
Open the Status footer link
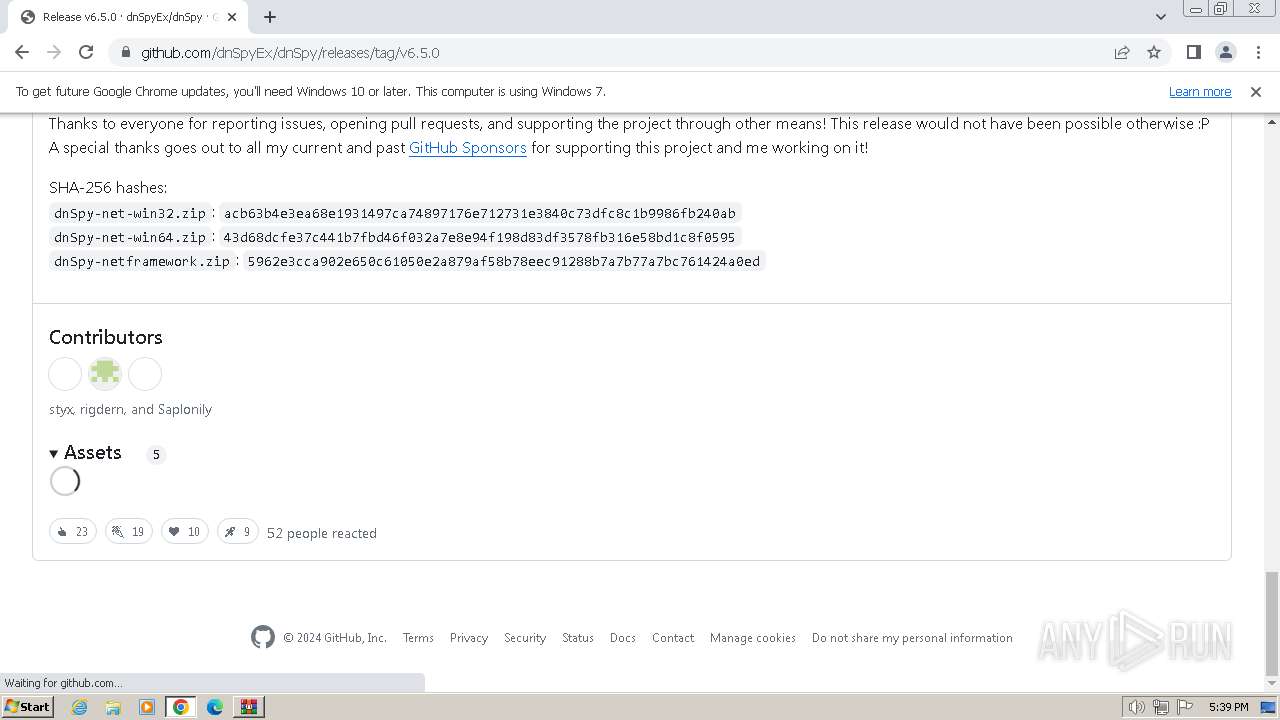[x=578, y=638]
